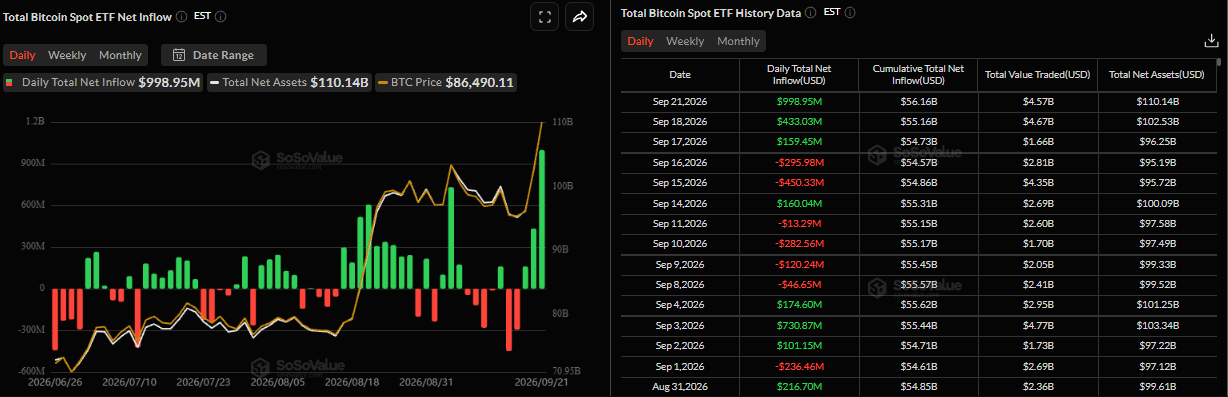Click the download history data icon
Screen dimensions: 1228x397
[1211, 40]
